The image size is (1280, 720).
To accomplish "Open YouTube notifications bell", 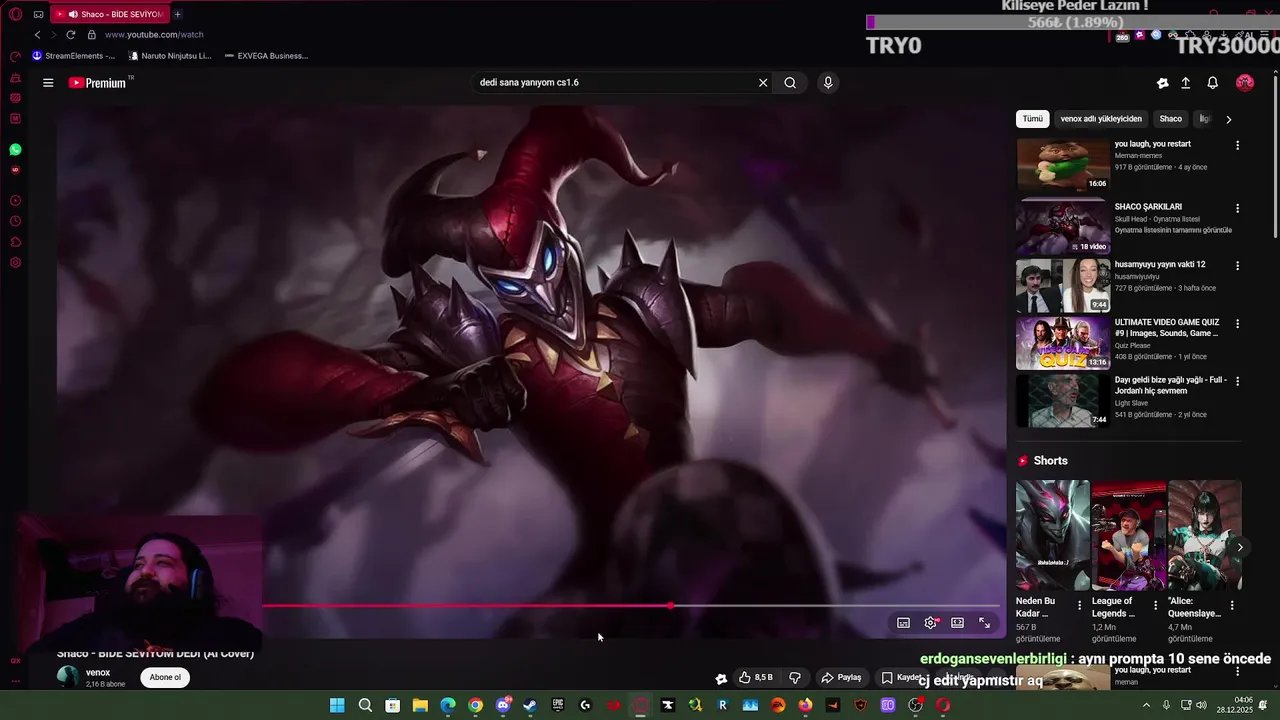I will pyautogui.click(x=1212, y=83).
